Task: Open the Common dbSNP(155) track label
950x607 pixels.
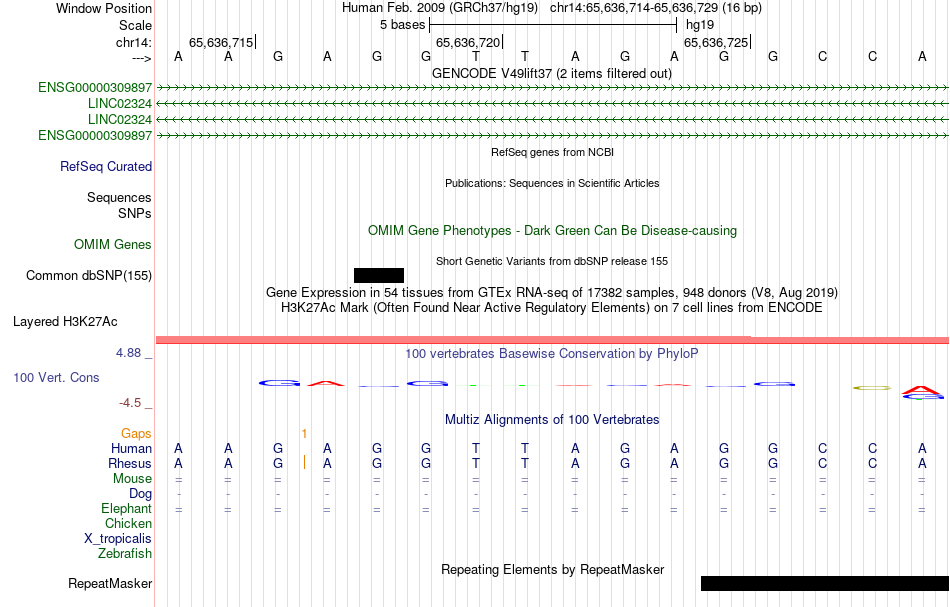Action: point(89,276)
